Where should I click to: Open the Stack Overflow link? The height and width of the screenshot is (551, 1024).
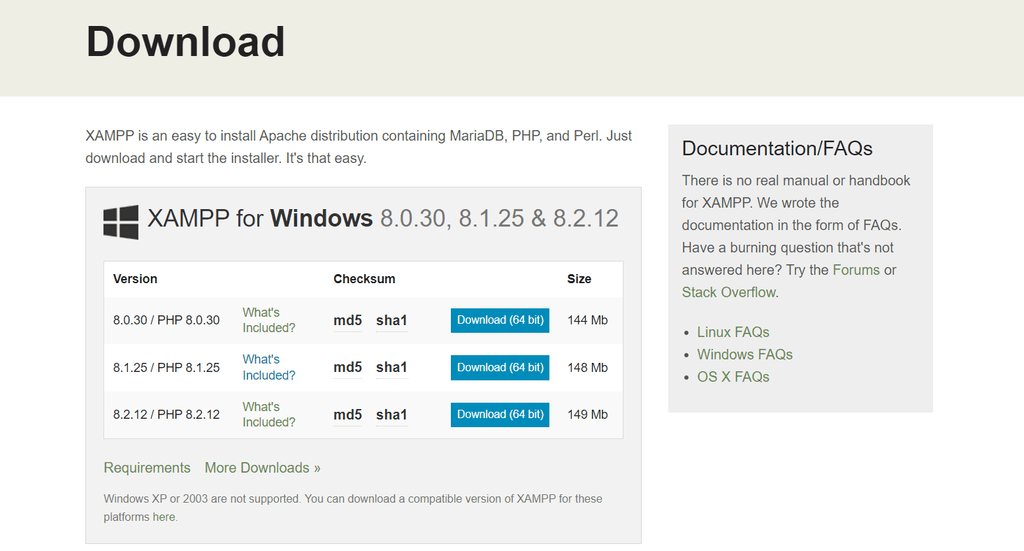(729, 292)
